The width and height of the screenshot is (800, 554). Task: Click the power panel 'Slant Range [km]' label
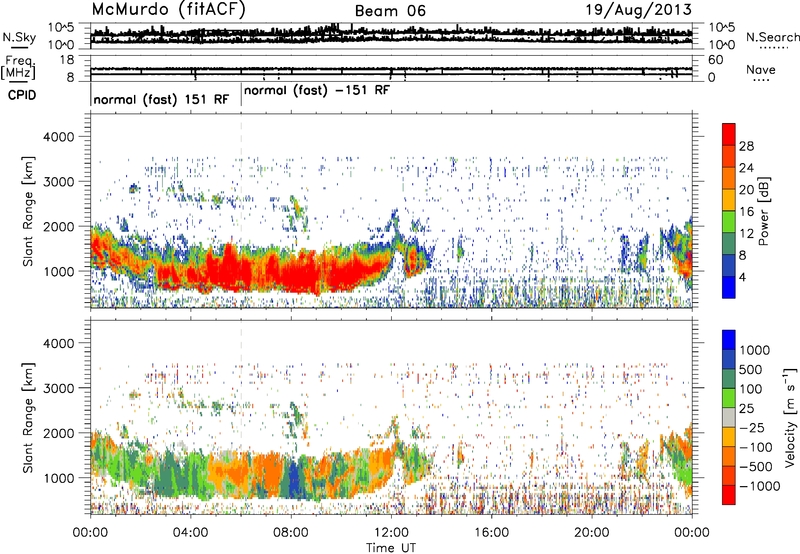point(29,212)
